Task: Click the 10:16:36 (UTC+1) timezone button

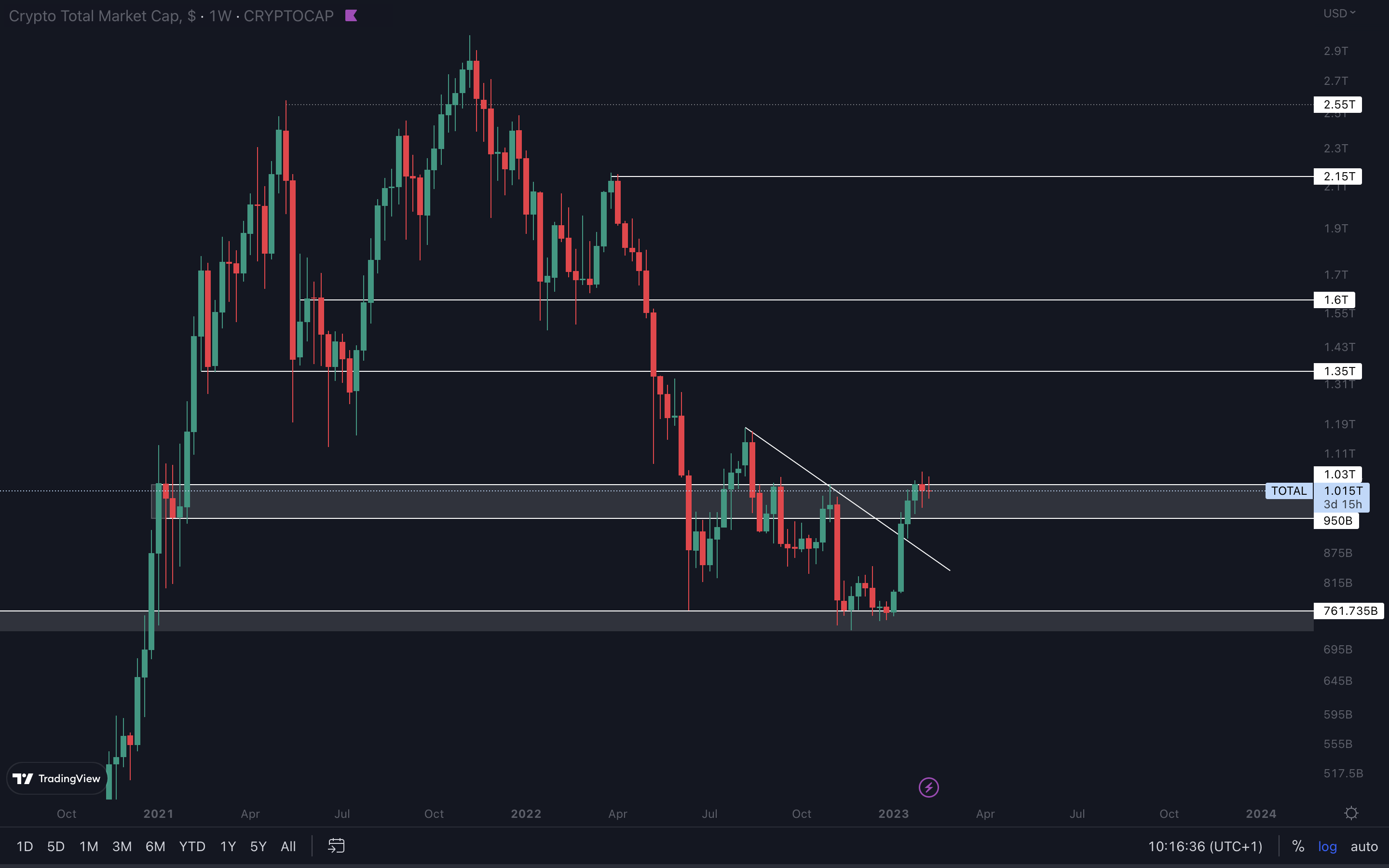Action: 1205,846
